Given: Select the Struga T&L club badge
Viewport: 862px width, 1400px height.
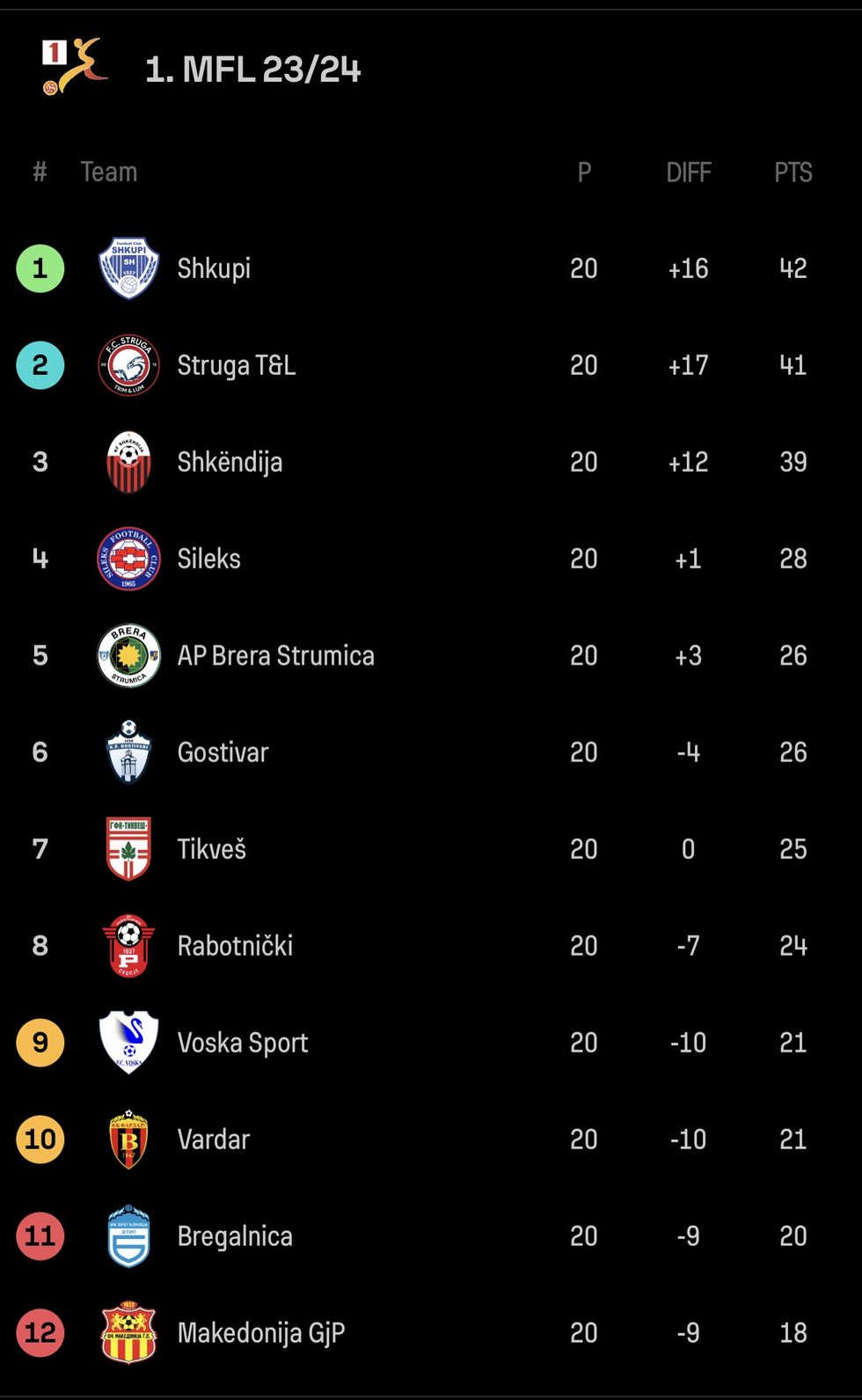Looking at the screenshot, I should tap(128, 365).
